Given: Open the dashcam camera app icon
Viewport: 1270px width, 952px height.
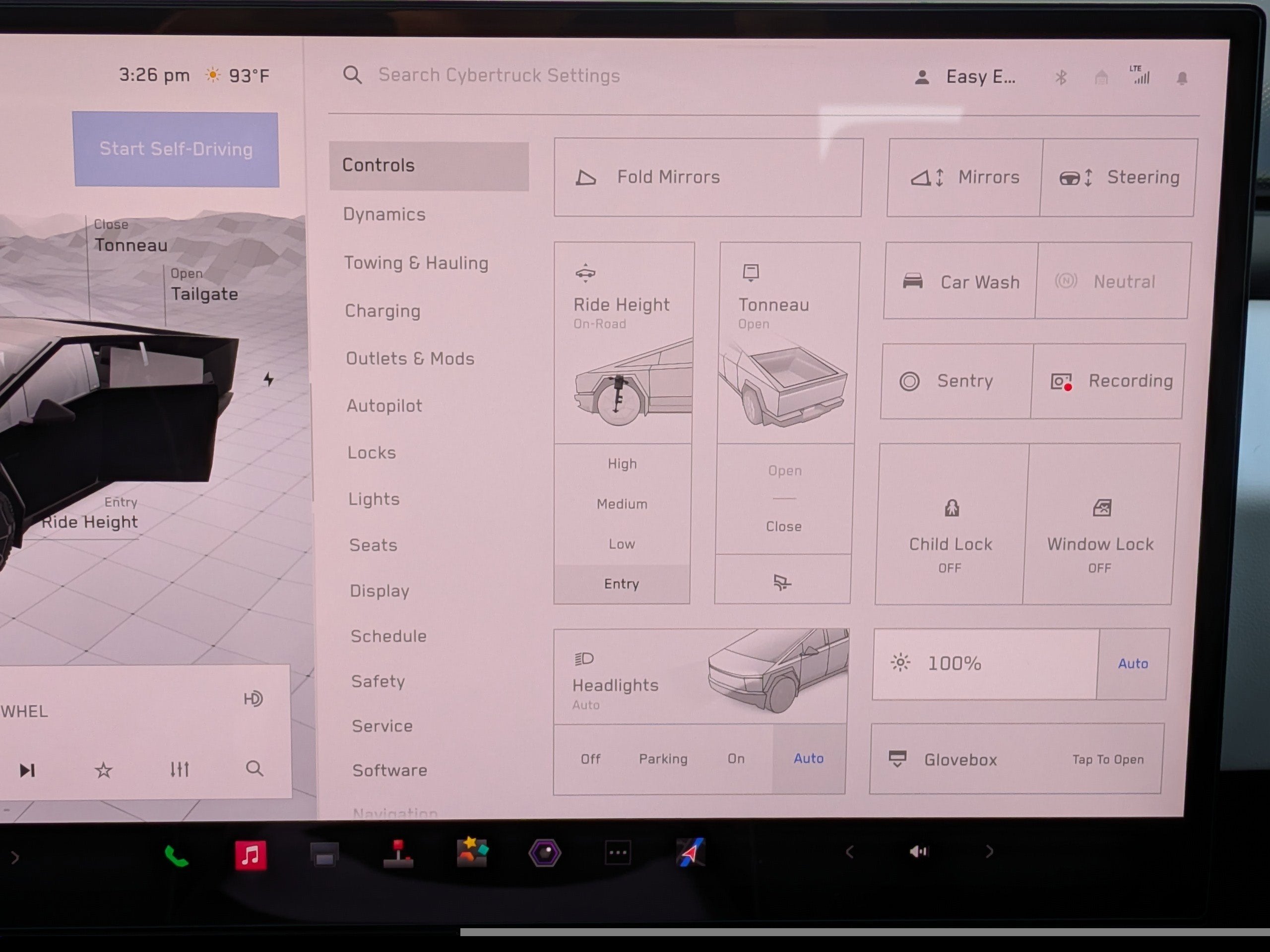Looking at the screenshot, I should point(544,853).
